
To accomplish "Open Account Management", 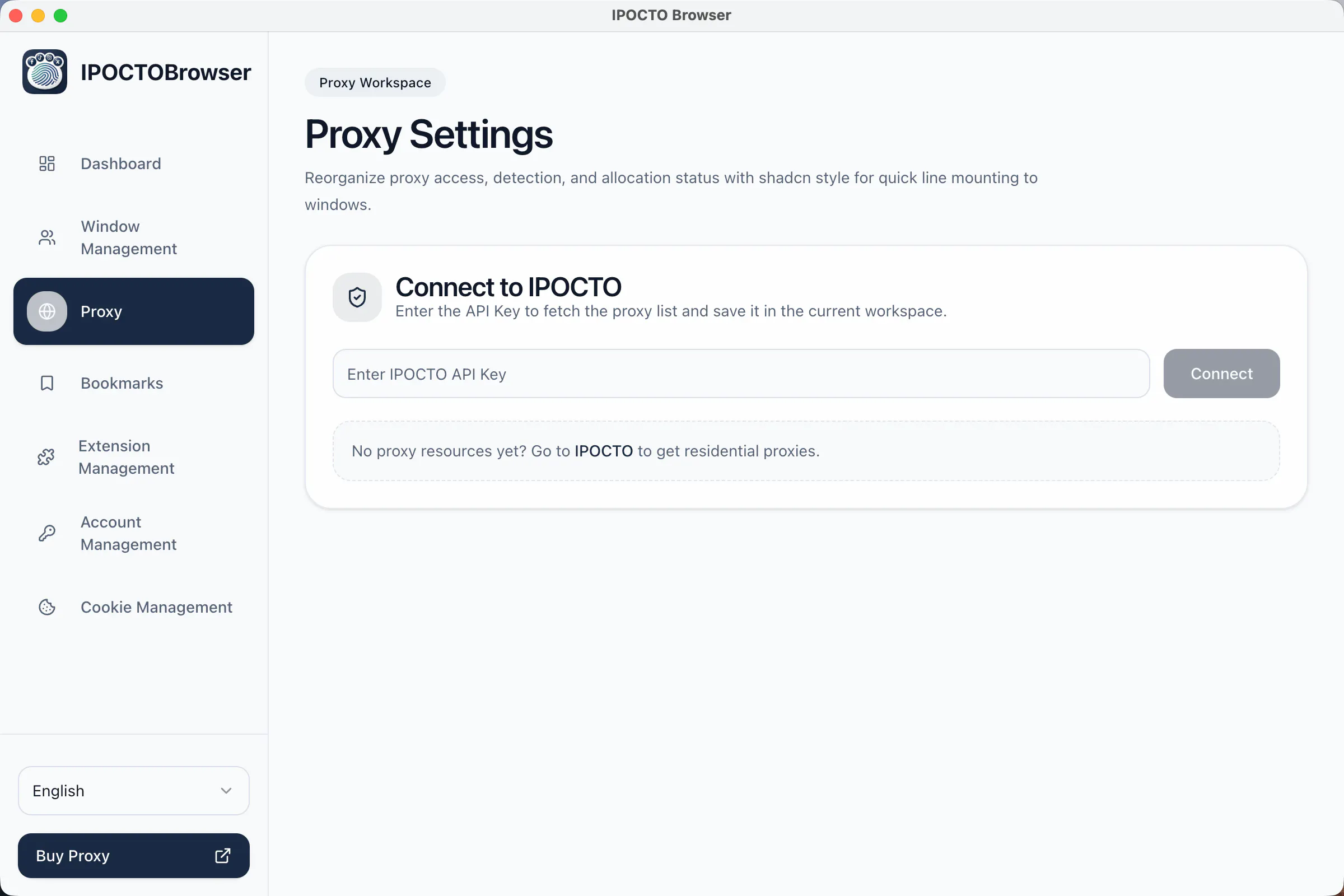I will click(134, 533).
